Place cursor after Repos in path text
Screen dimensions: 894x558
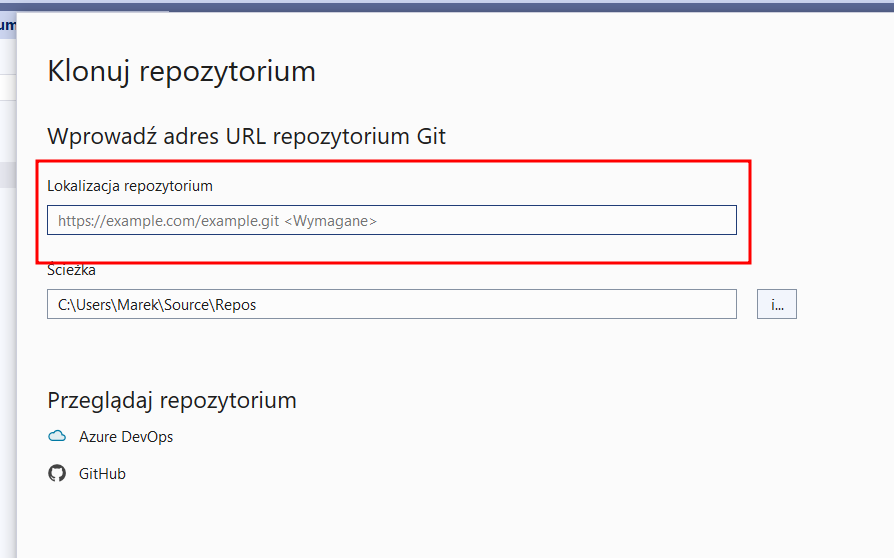[x=258, y=305]
